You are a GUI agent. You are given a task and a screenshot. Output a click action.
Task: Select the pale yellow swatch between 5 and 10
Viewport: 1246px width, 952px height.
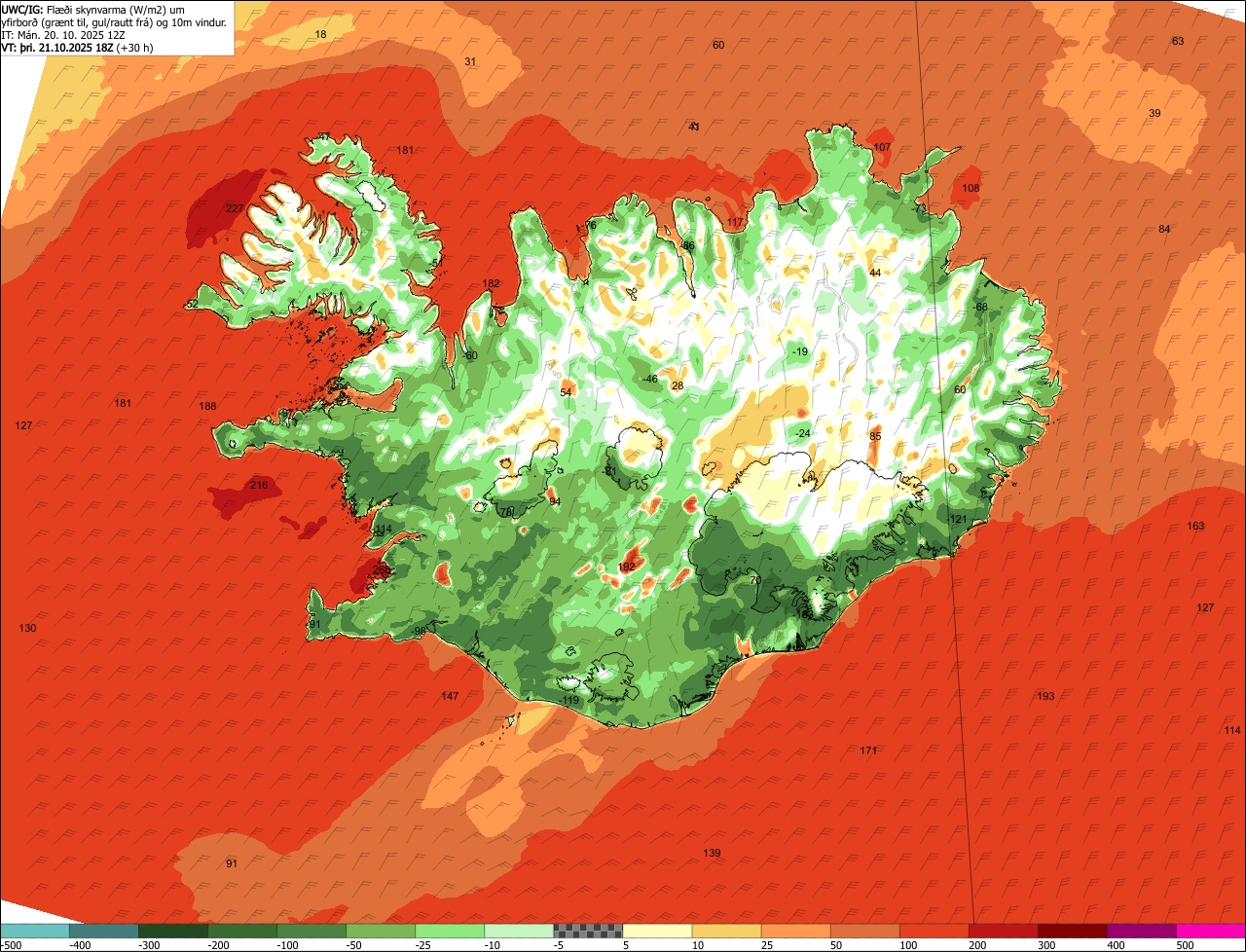tap(657, 931)
